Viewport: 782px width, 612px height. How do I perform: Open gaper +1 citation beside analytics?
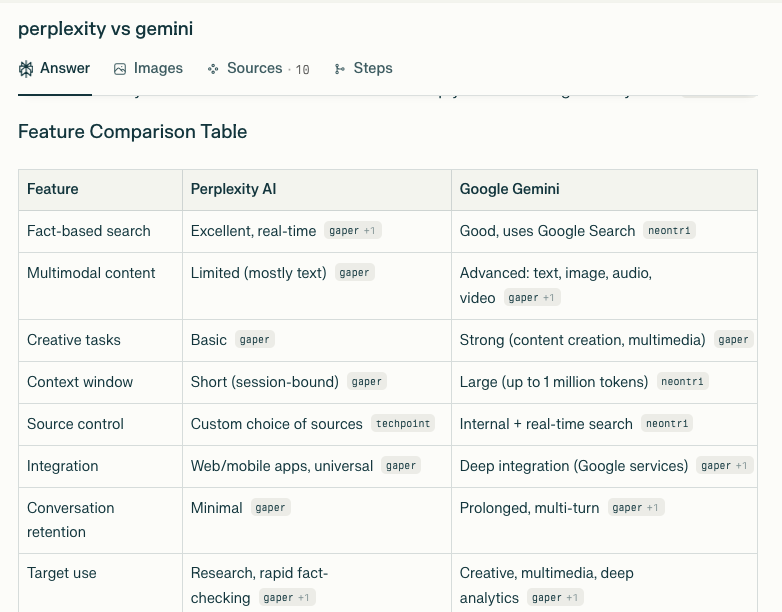pos(556,597)
